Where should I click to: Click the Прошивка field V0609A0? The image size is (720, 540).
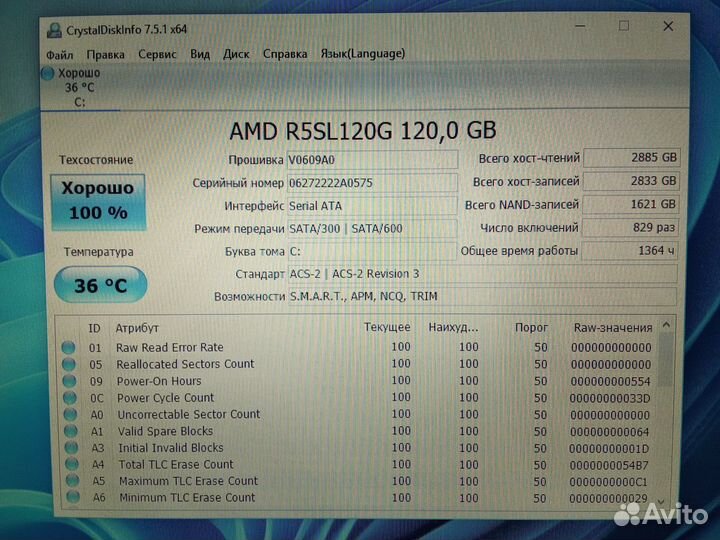tap(372, 160)
